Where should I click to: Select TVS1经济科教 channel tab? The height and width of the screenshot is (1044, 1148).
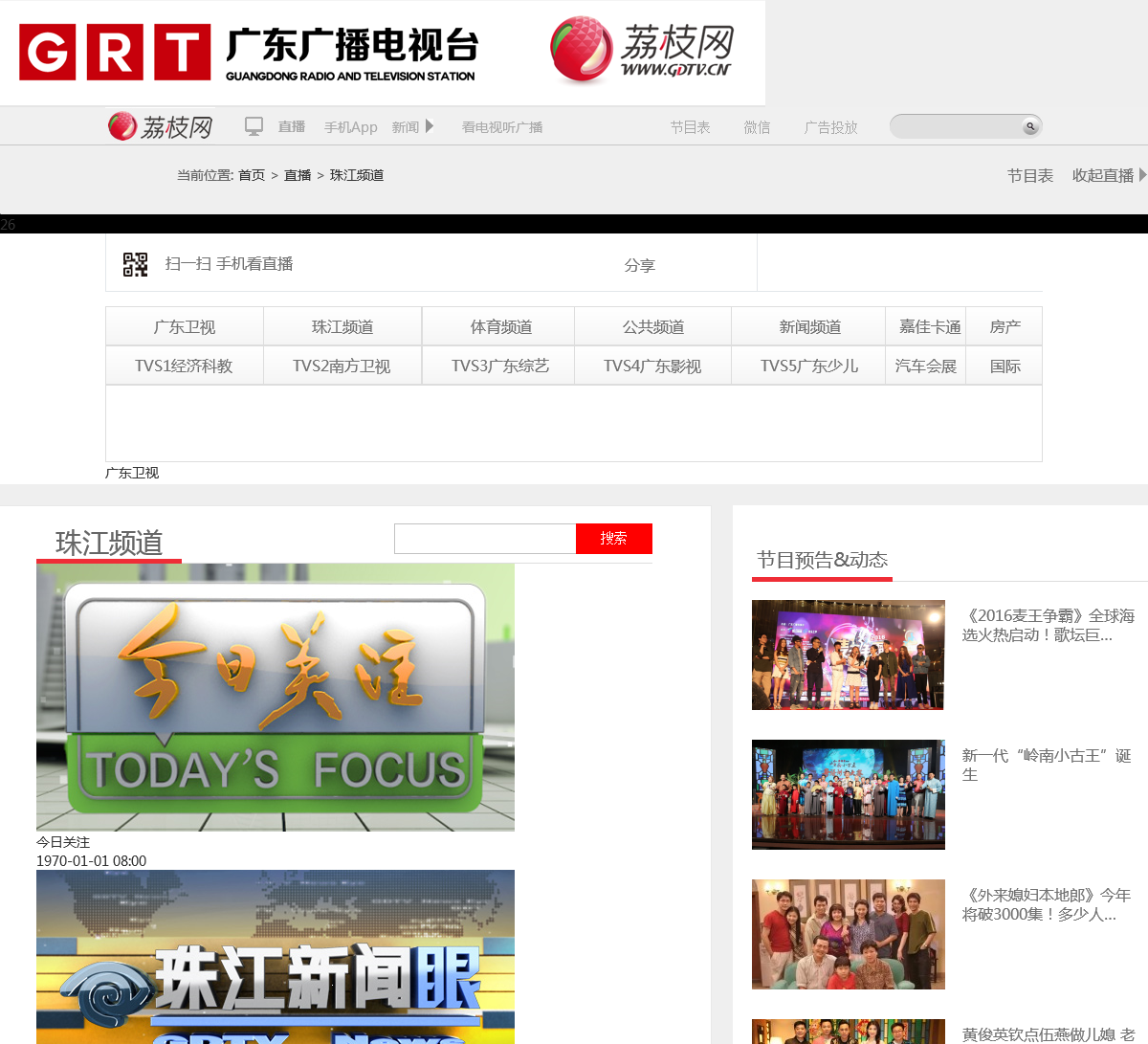pyautogui.click(x=185, y=366)
